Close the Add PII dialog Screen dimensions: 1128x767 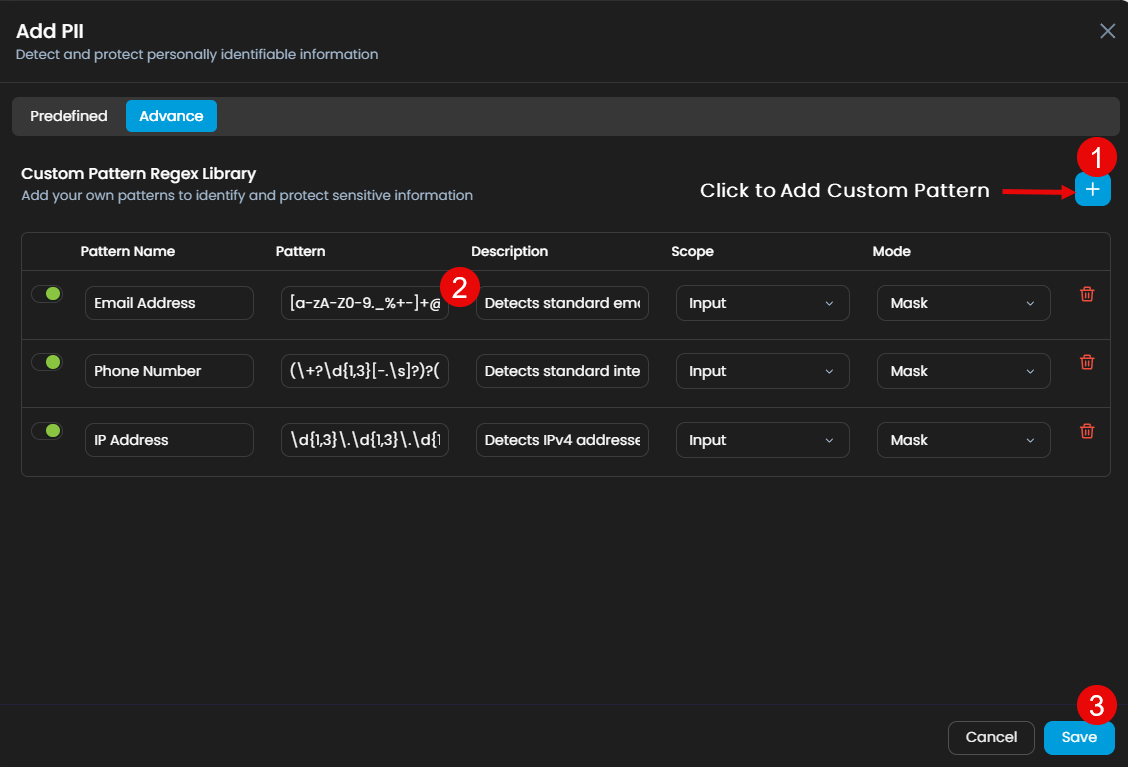(1107, 31)
